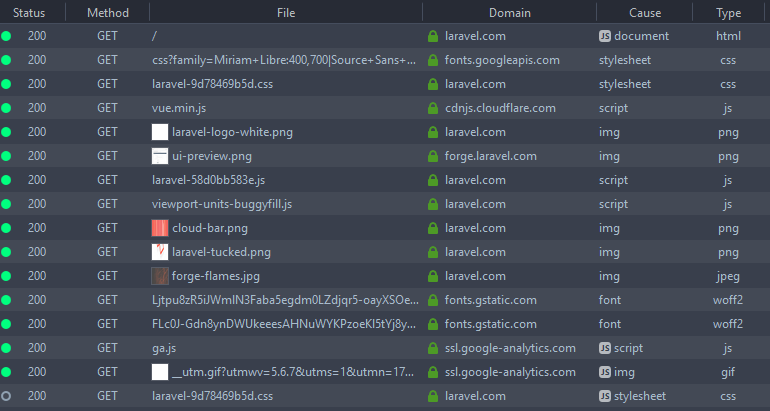Click the green status dot on ga.js row

[x=6, y=348]
